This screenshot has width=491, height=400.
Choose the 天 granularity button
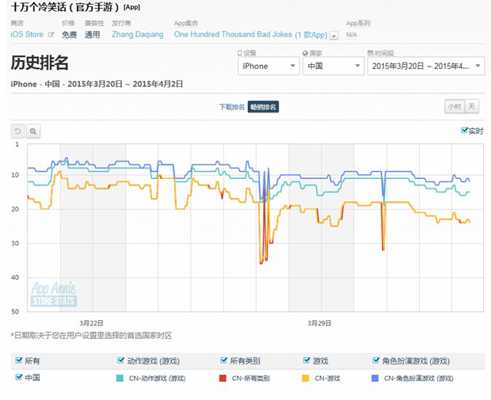(x=472, y=107)
